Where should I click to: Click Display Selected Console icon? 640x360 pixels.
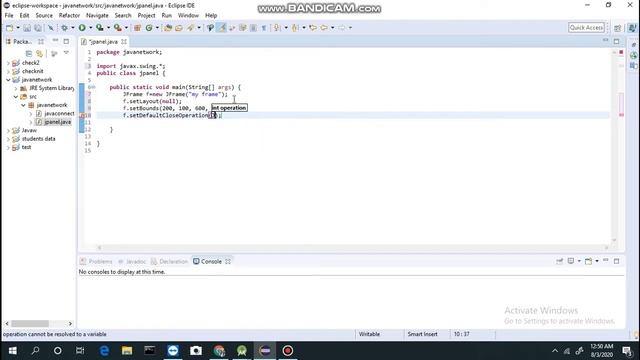click(571, 261)
